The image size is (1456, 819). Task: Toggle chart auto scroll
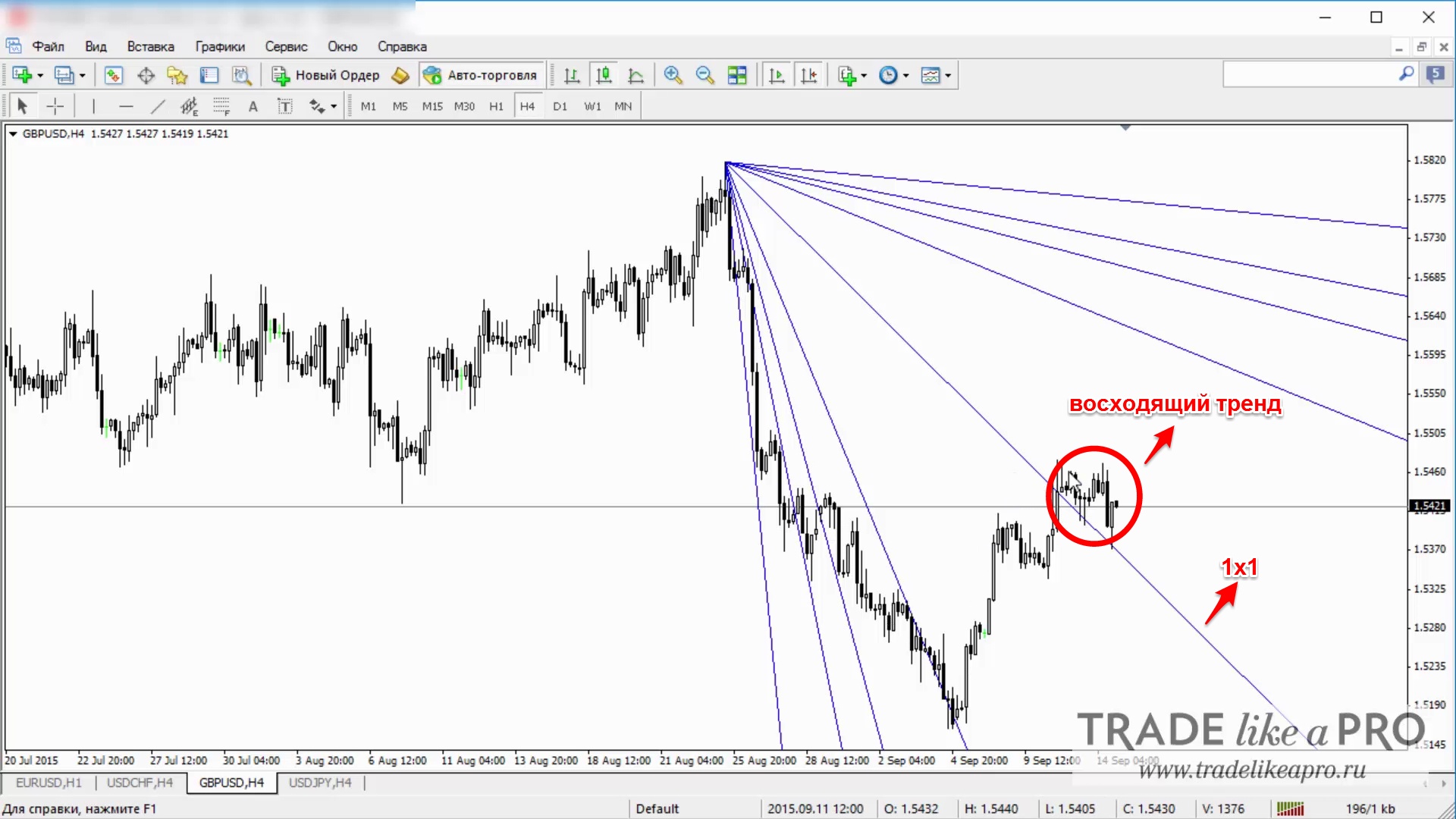point(777,75)
